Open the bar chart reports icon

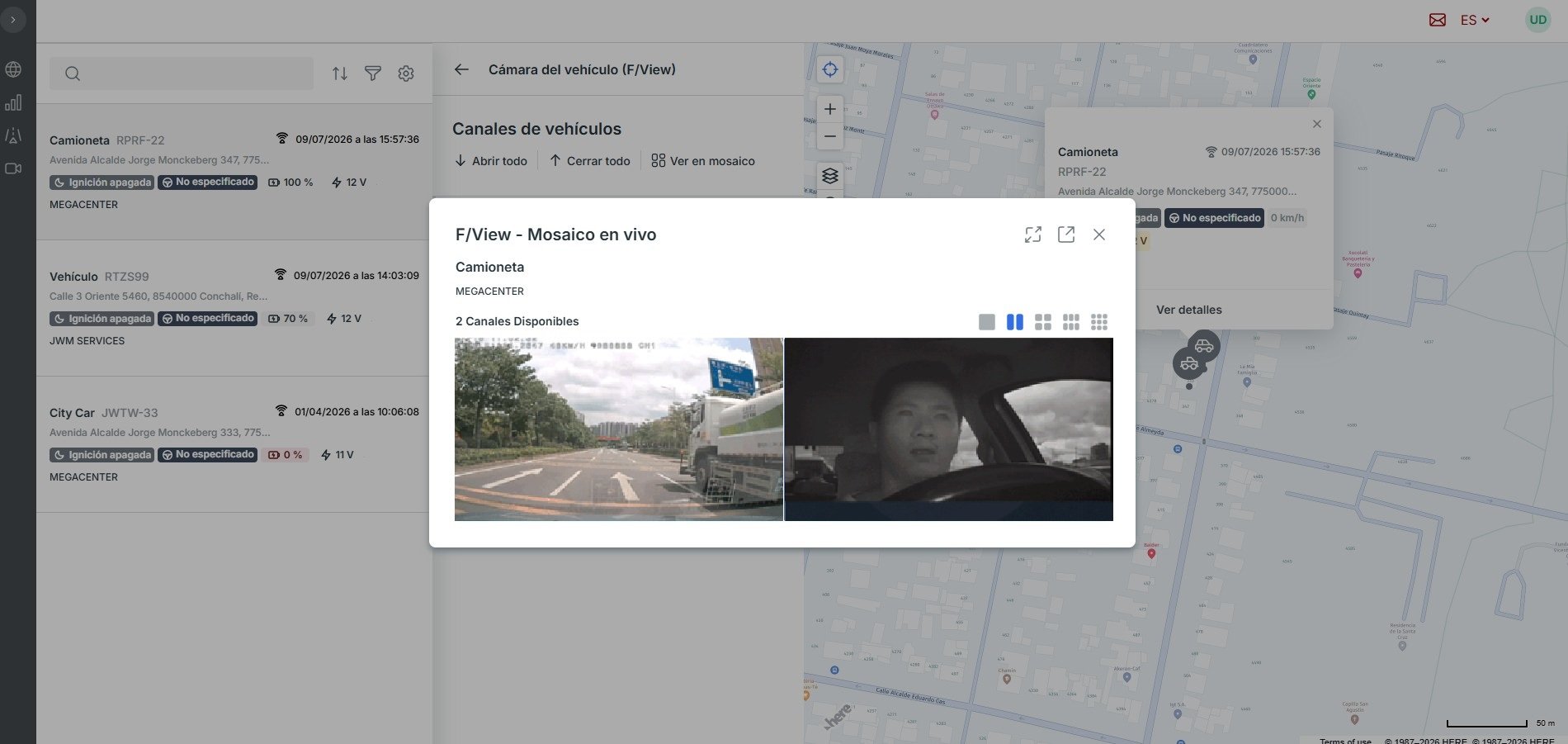click(x=13, y=102)
